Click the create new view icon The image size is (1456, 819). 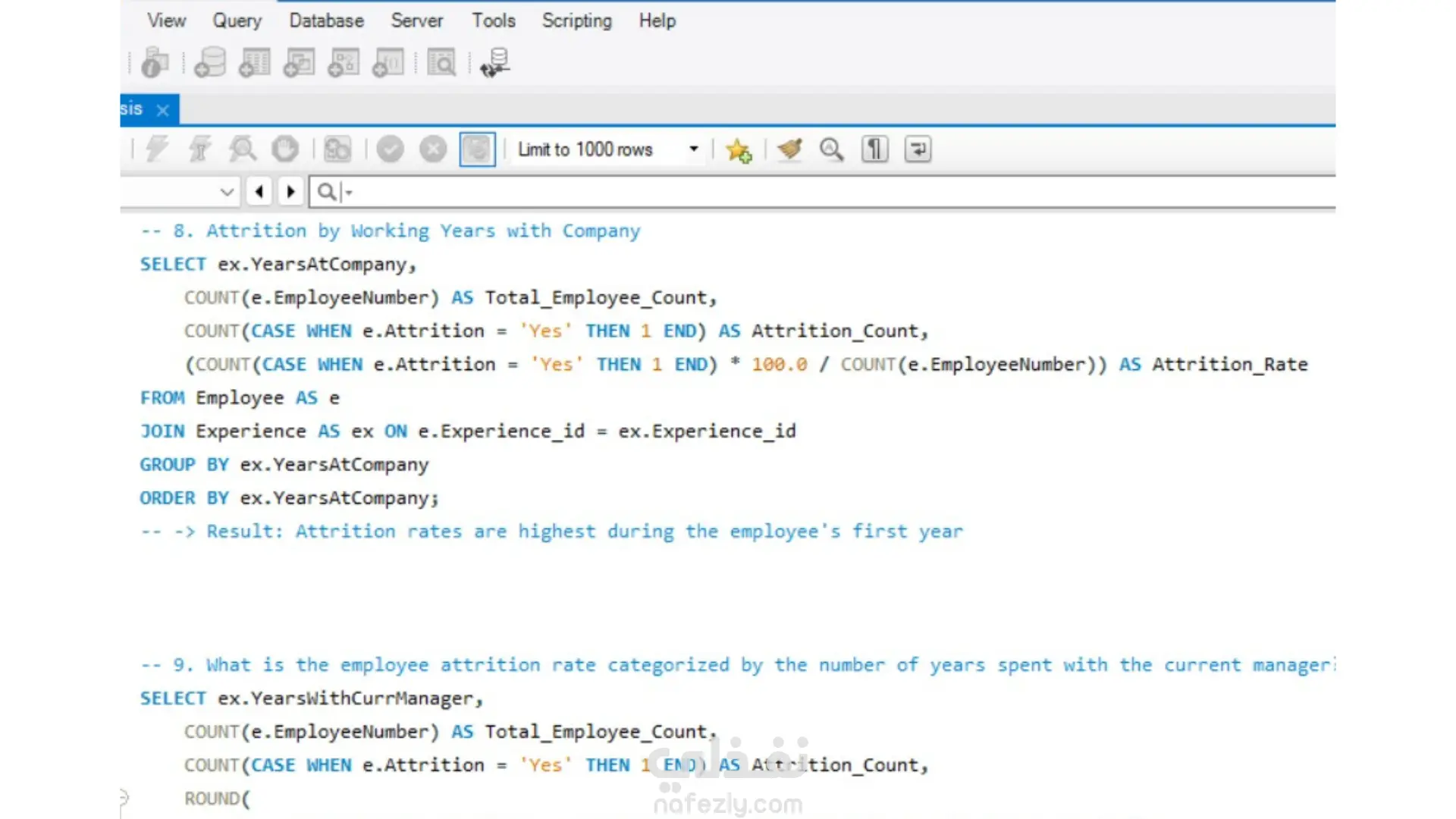coord(300,63)
